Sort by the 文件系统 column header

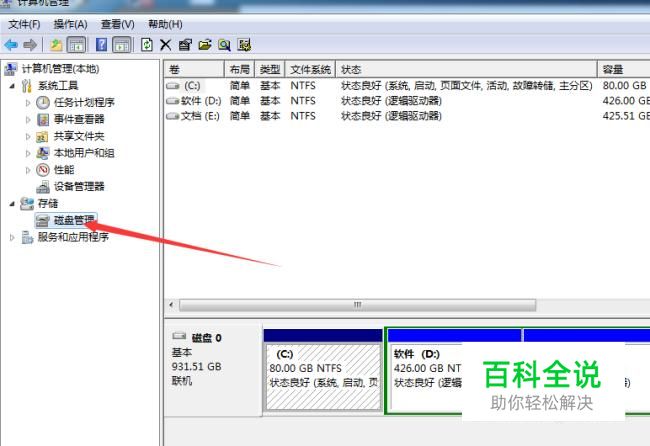pos(310,69)
